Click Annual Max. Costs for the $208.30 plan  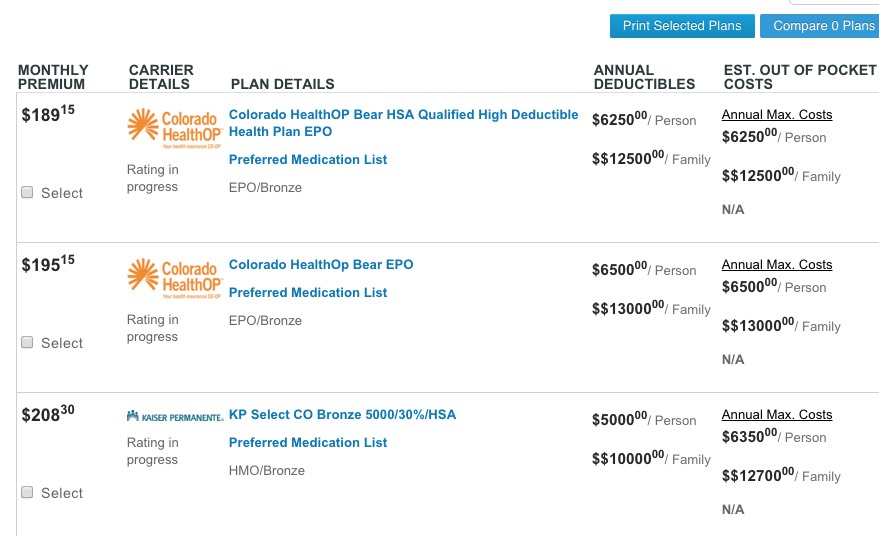(x=776, y=415)
